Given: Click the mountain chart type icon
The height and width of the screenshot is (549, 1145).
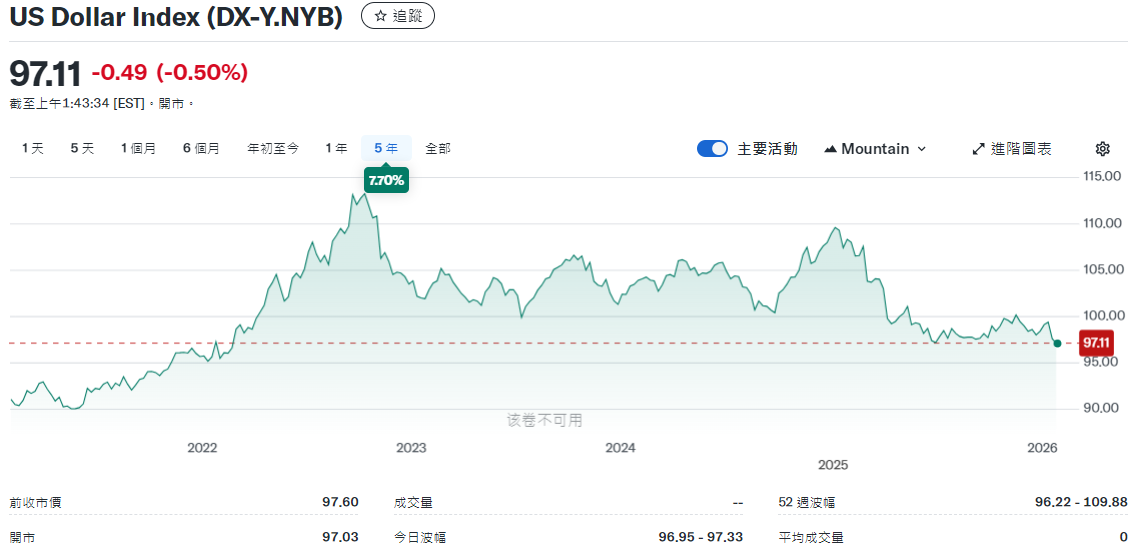Looking at the screenshot, I should [830, 149].
